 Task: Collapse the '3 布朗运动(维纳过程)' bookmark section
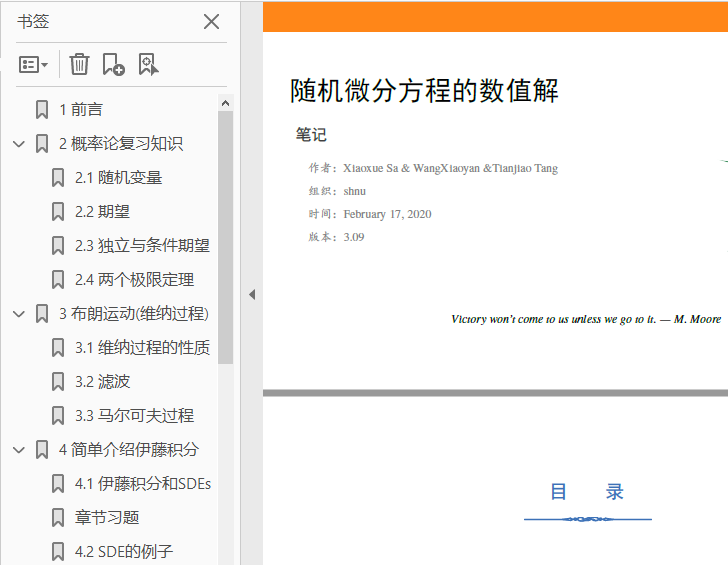pos(18,314)
